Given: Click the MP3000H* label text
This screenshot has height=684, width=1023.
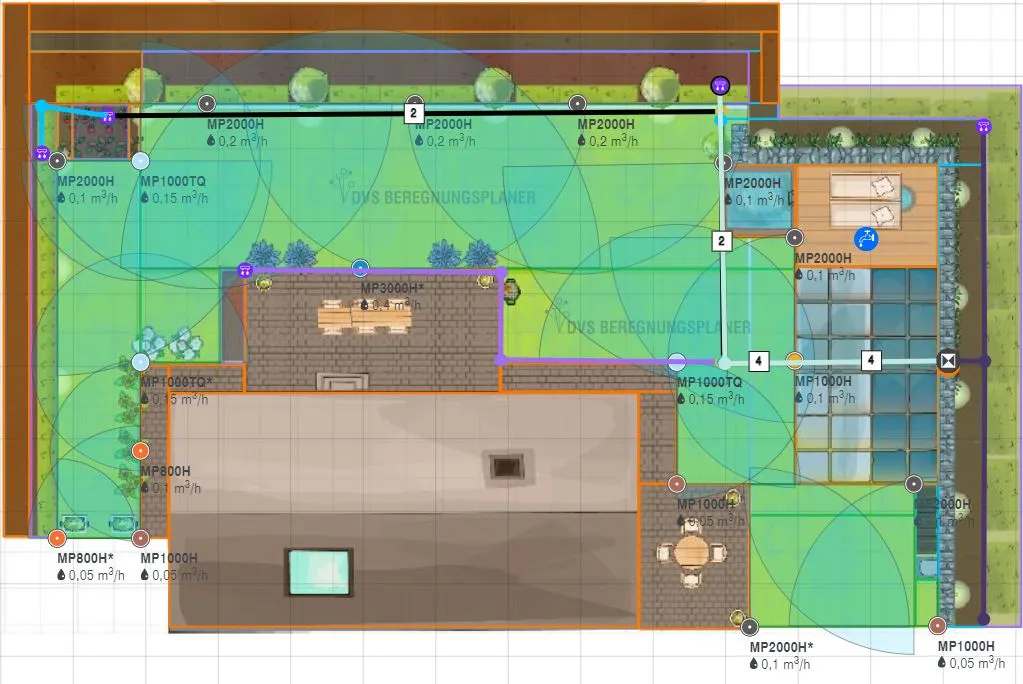Looking at the screenshot, I should [x=392, y=288].
